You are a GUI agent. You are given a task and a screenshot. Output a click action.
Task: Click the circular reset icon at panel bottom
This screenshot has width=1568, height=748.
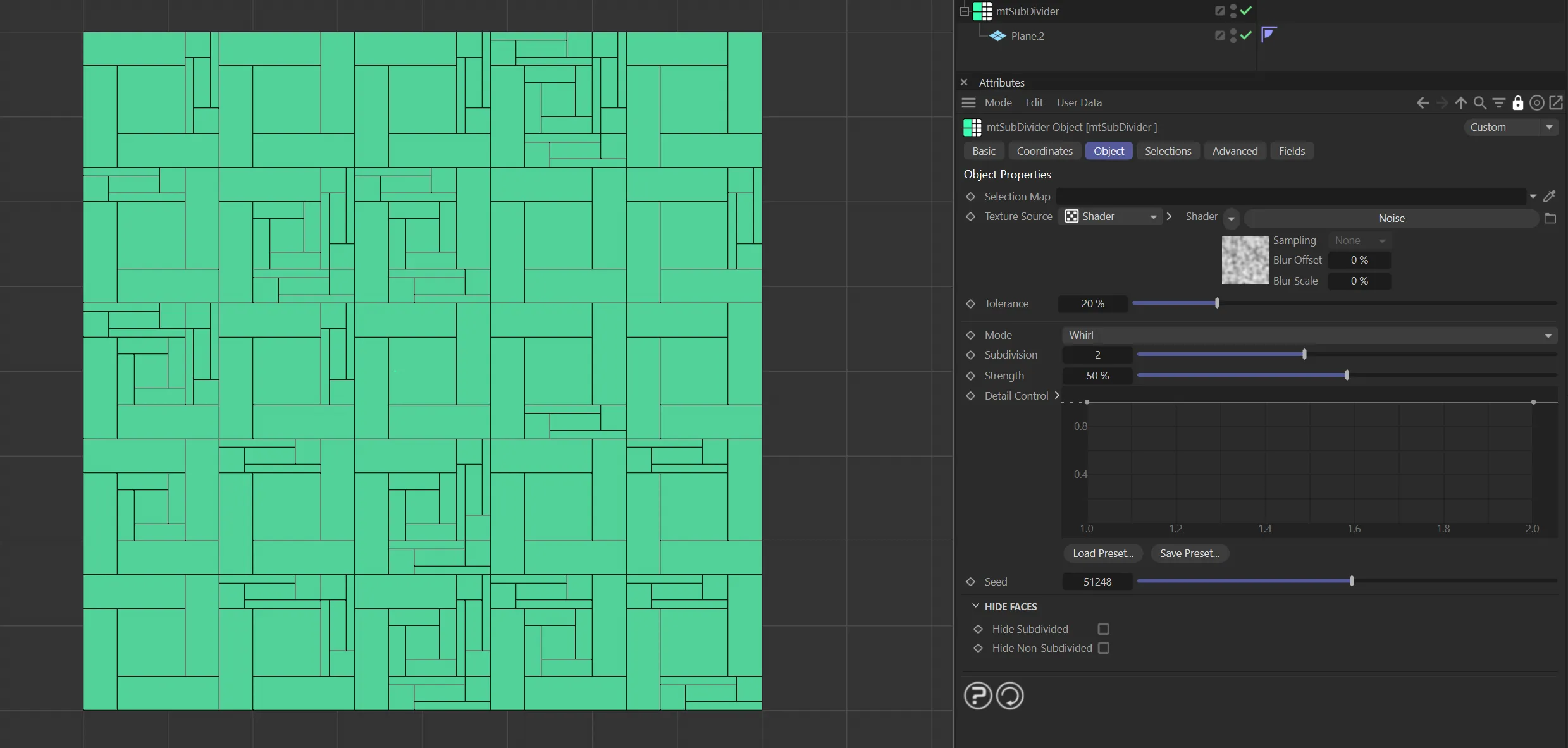tap(1009, 696)
